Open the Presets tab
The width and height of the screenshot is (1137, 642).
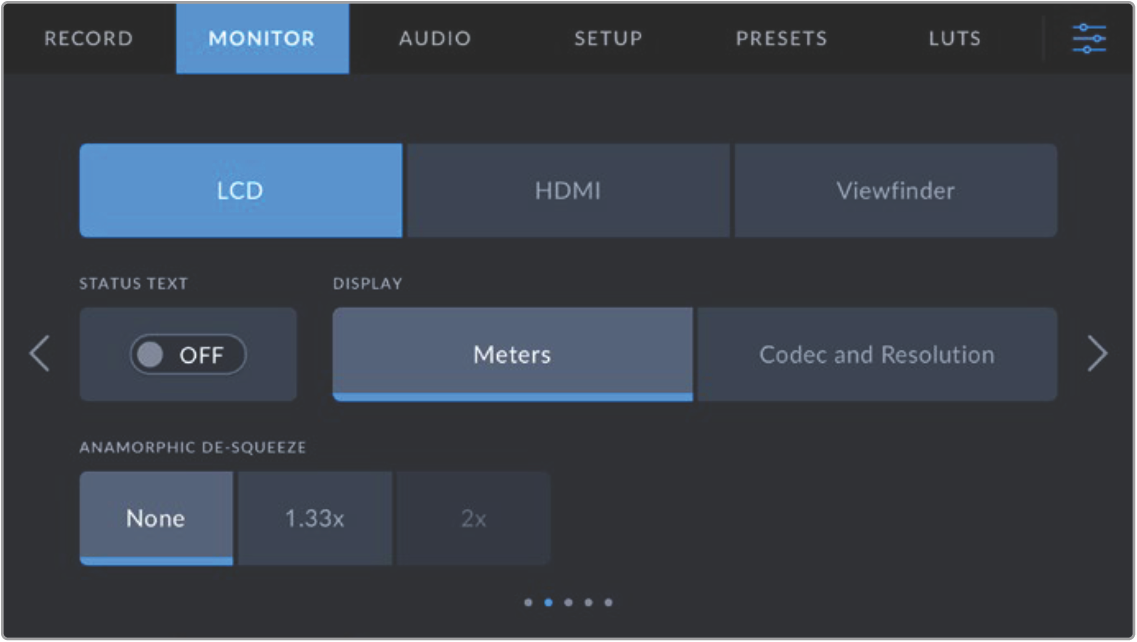tap(781, 39)
